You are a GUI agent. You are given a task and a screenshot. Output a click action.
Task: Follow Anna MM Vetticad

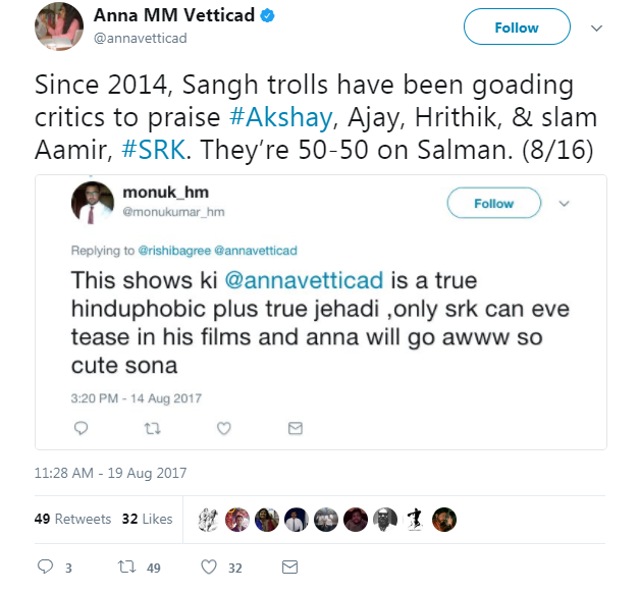(x=517, y=27)
